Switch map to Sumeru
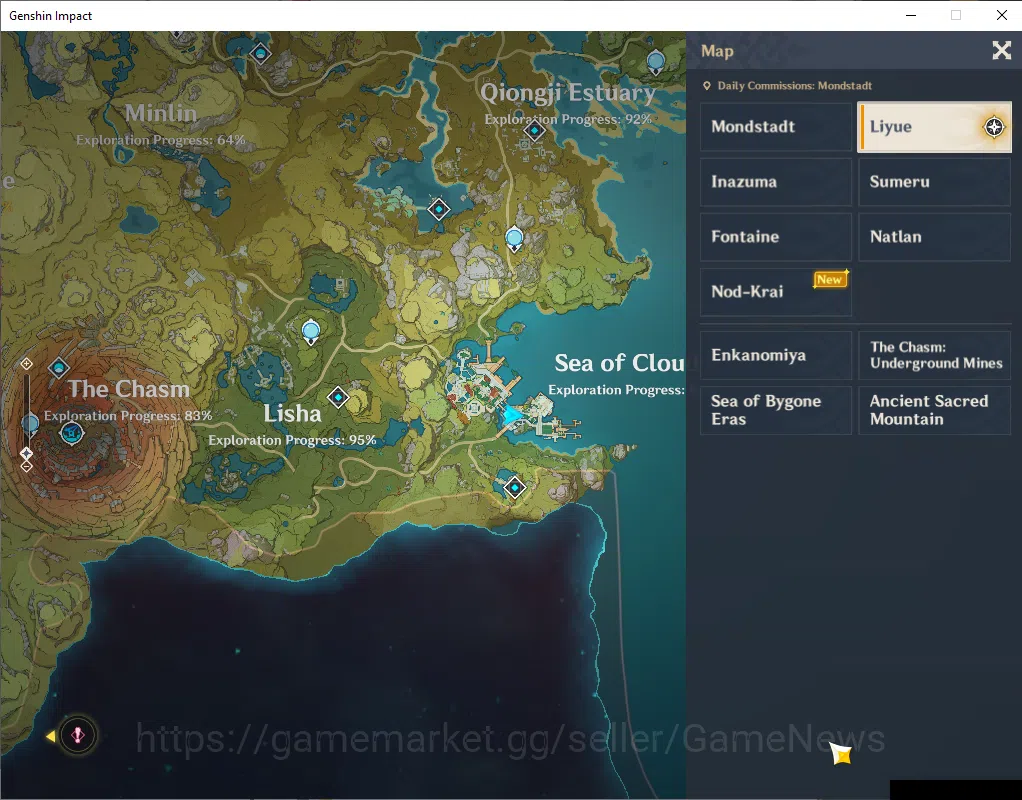1022x800 pixels. [x=934, y=182]
